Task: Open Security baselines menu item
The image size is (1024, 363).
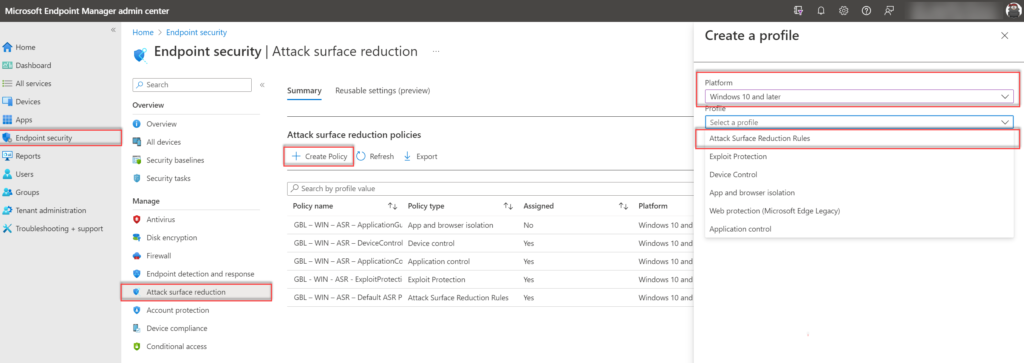Action: pos(175,160)
